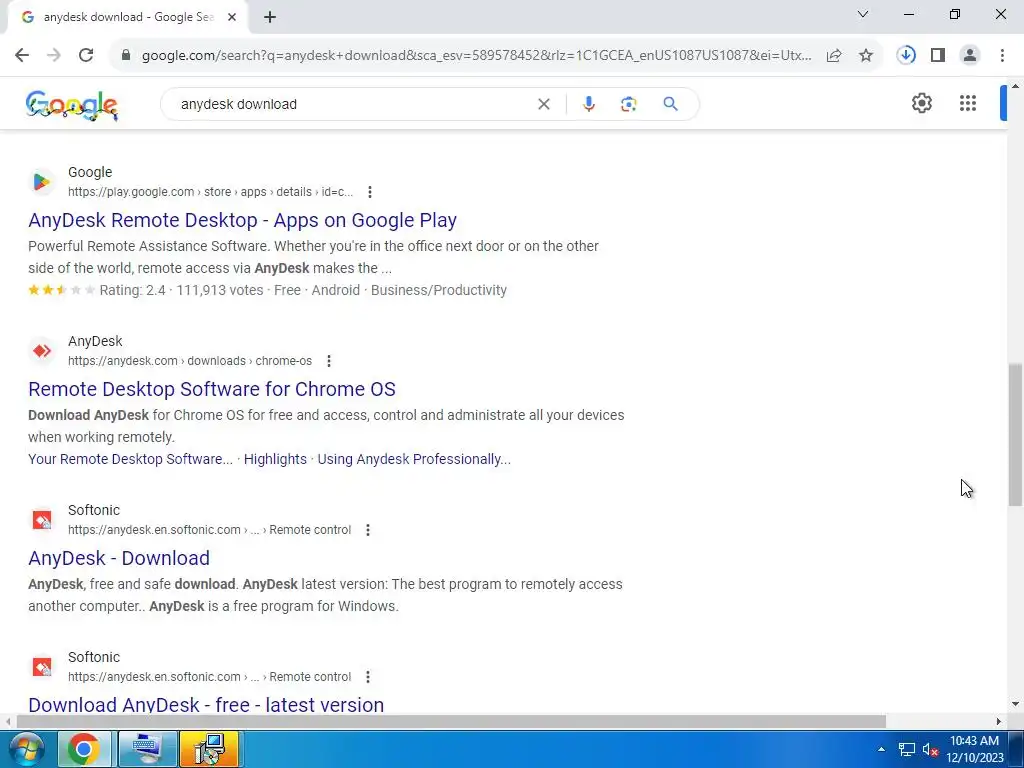
Task: Click the second Softonic result favicon
Action: click(x=42, y=667)
